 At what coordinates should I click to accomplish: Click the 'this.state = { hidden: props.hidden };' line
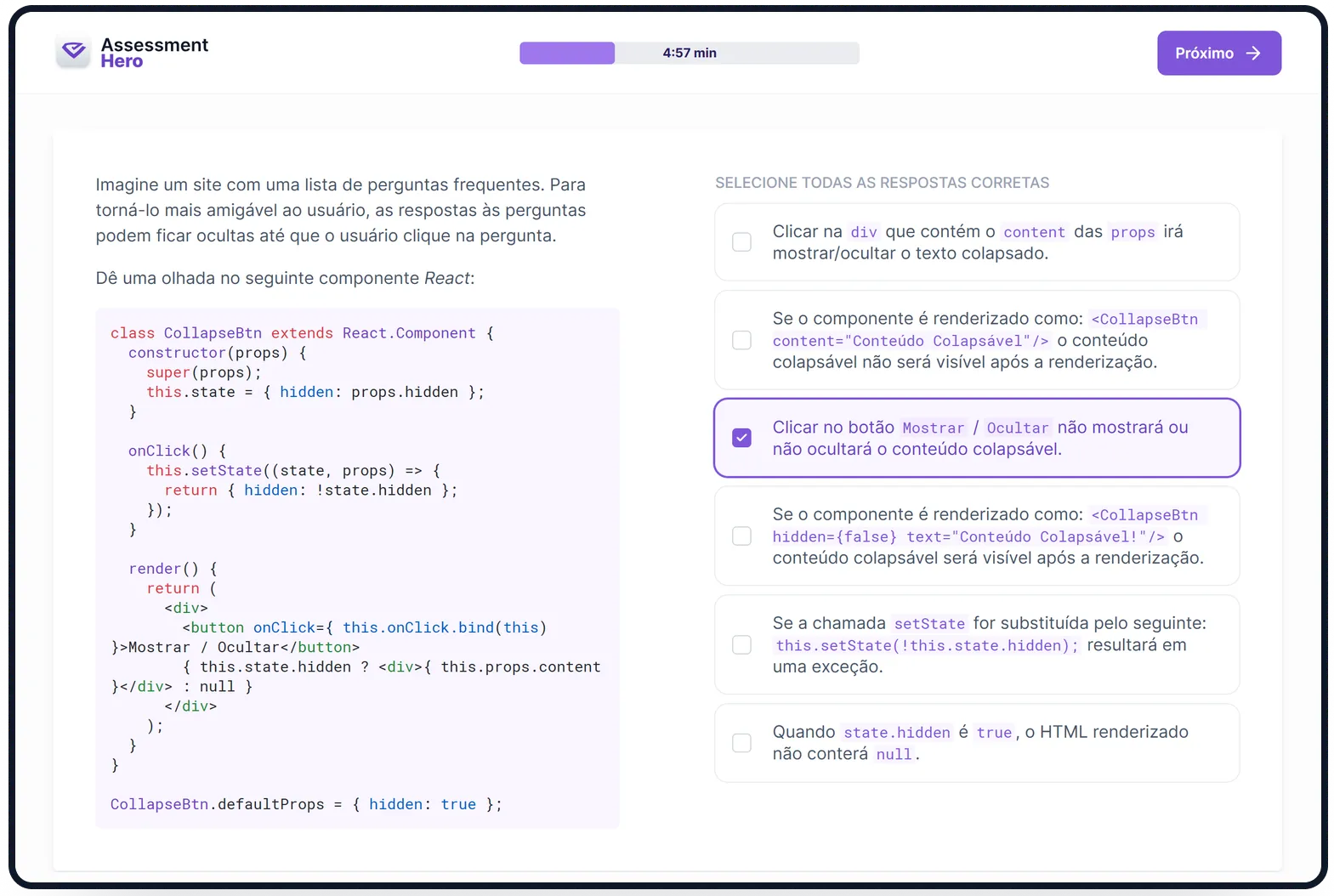coord(315,392)
